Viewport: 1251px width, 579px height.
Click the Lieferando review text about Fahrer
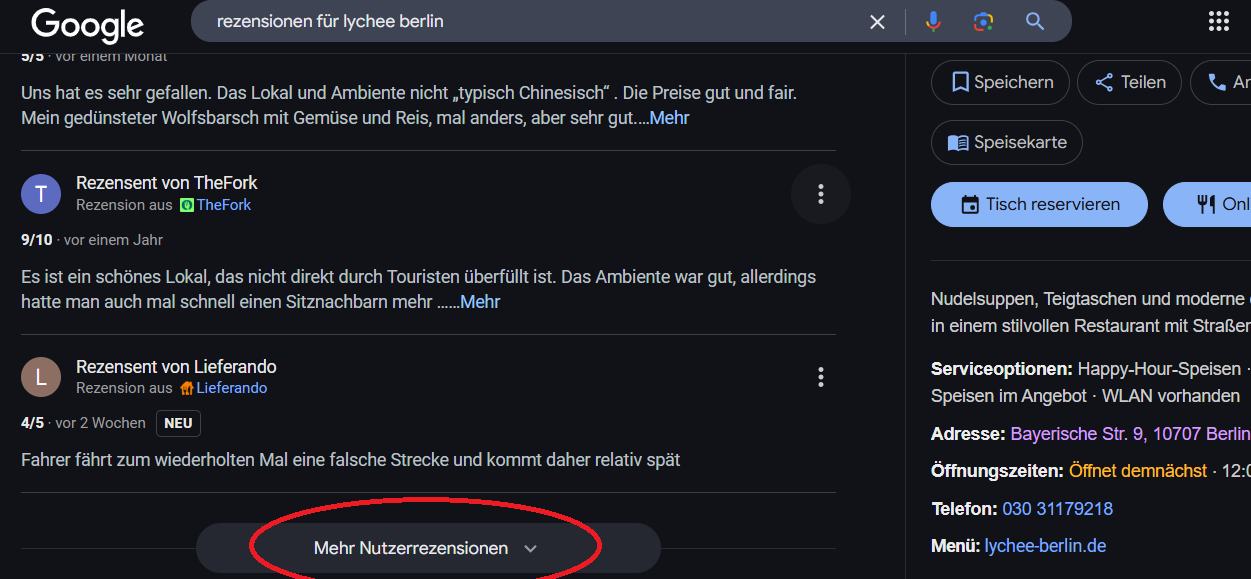350,460
